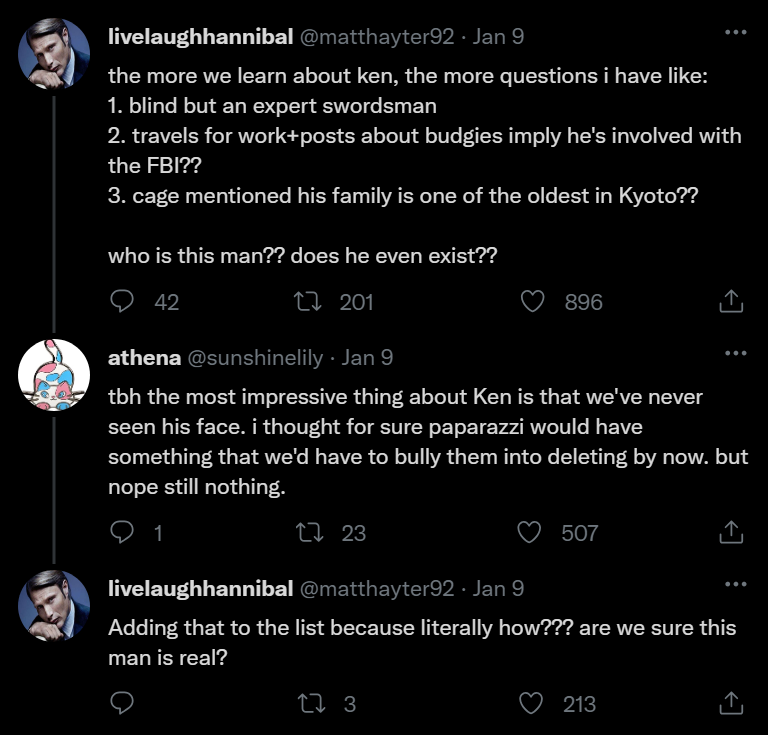Share the first livelaughhannibal tweet
This screenshot has width=768, height=735.
[731, 301]
